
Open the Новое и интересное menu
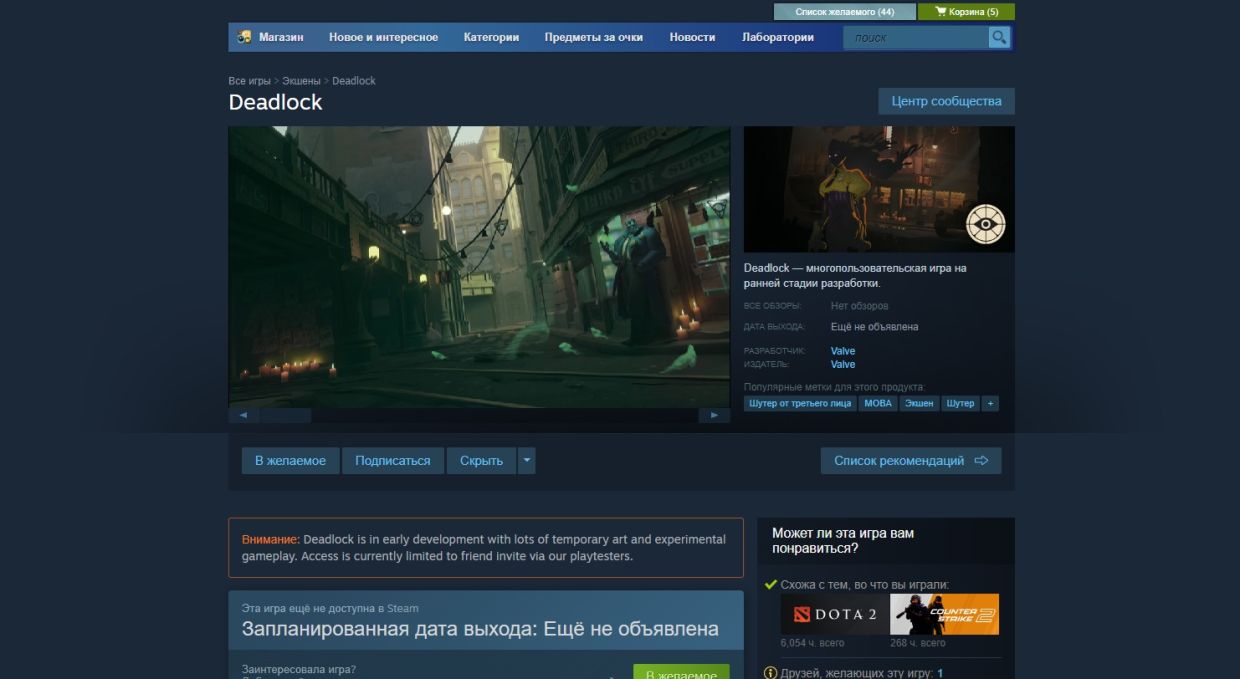click(383, 37)
